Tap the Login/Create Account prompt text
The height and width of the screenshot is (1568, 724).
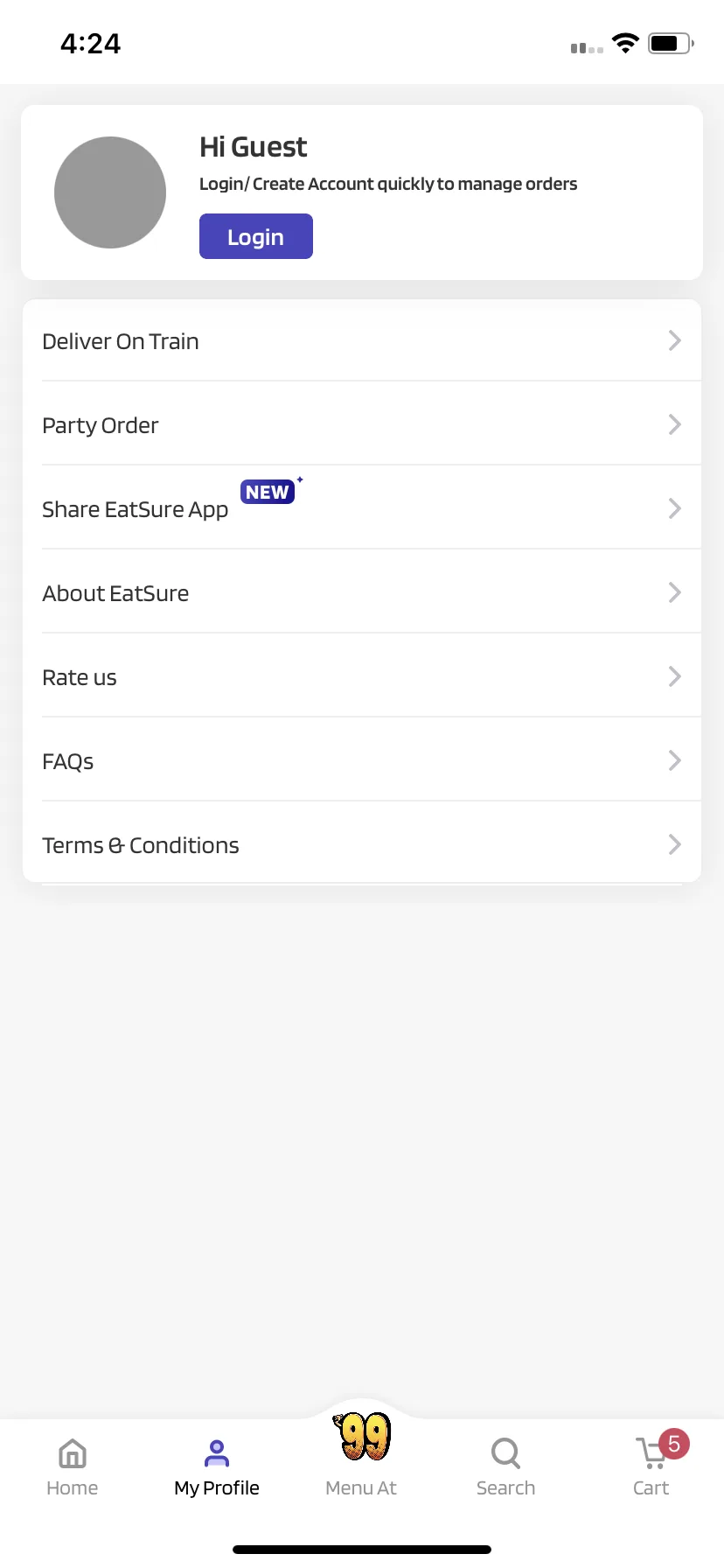click(x=388, y=184)
